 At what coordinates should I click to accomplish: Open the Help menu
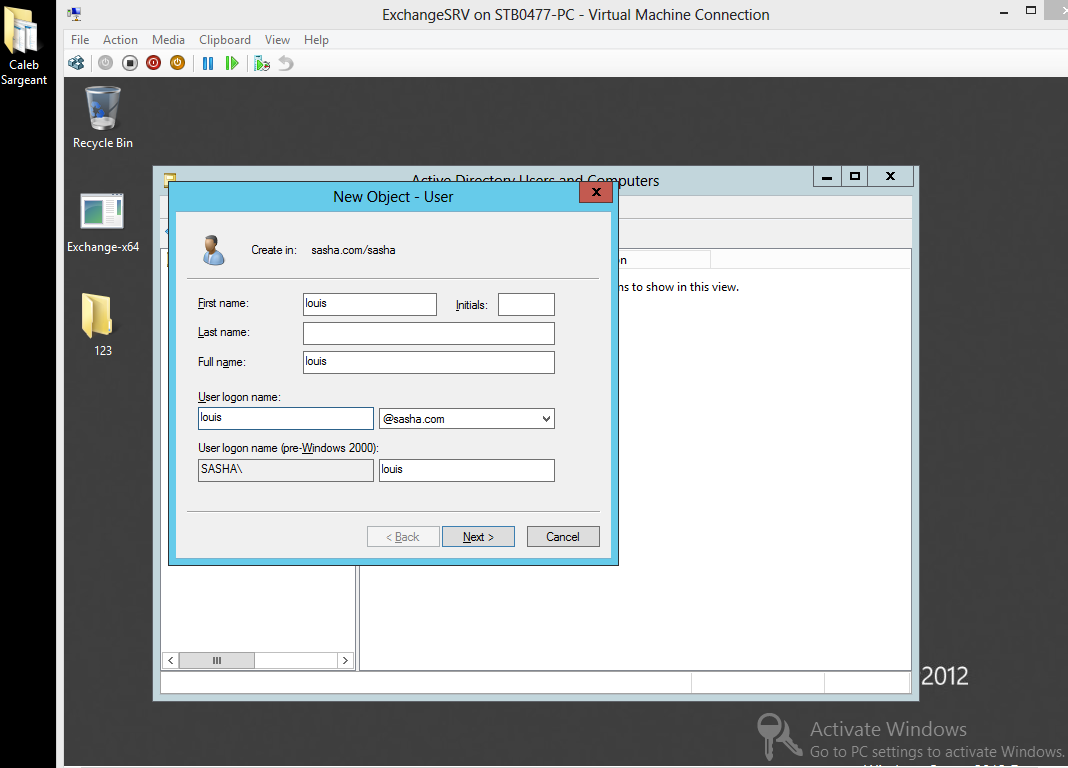click(316, 39)
